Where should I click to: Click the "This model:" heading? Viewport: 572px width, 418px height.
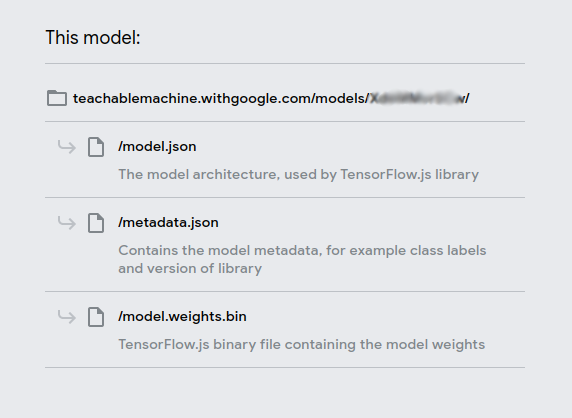tap(93, 38)
